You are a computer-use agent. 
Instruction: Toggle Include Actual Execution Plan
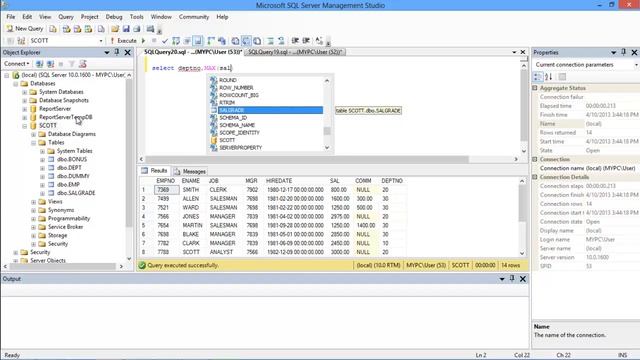click(211, 40)
